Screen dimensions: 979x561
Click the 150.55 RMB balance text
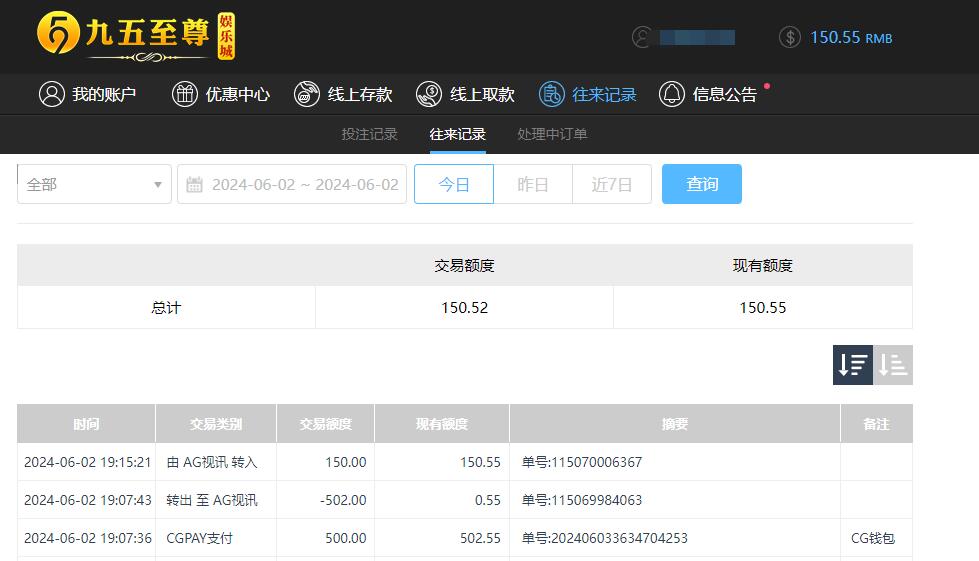coord(850,37)
